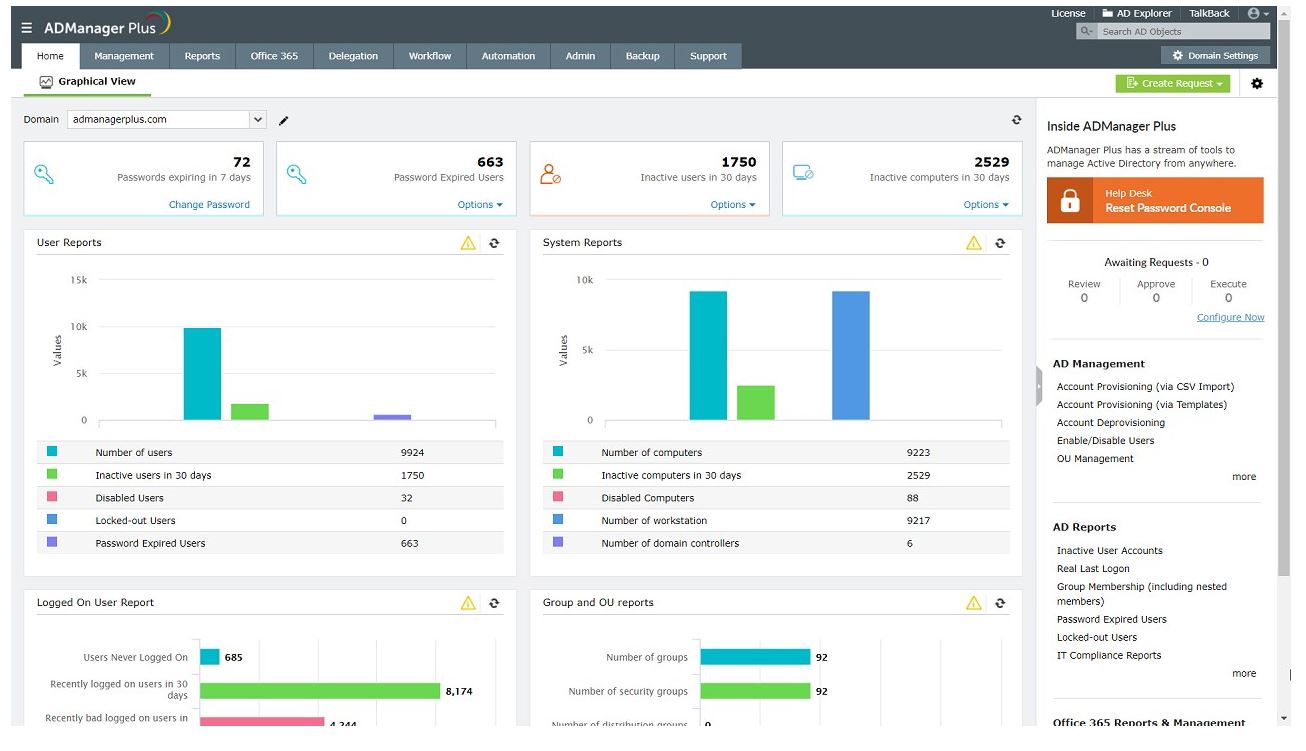Open the Real Last Logon report
The width and height of the screenshot is (1306, 751).
[1093, 569]
